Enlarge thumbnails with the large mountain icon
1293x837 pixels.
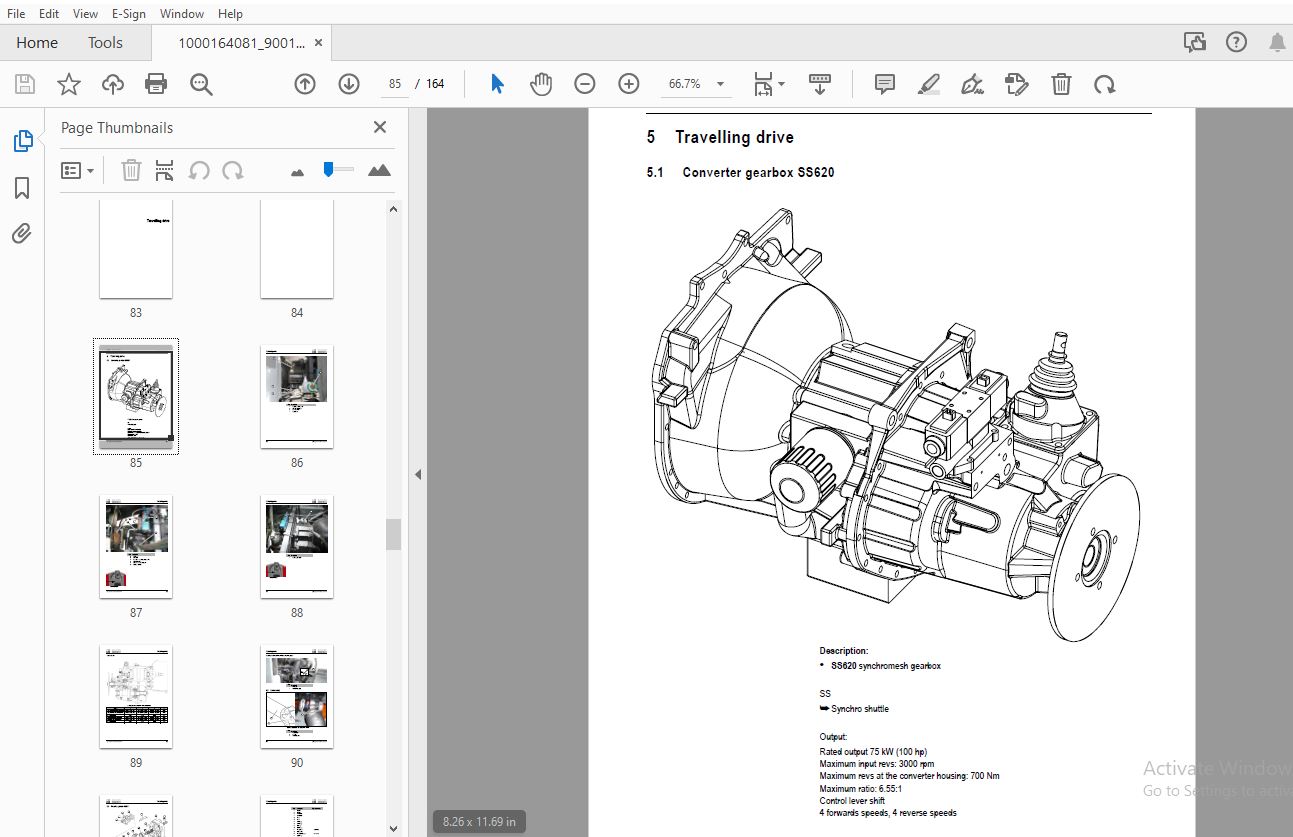click(379, 171)
